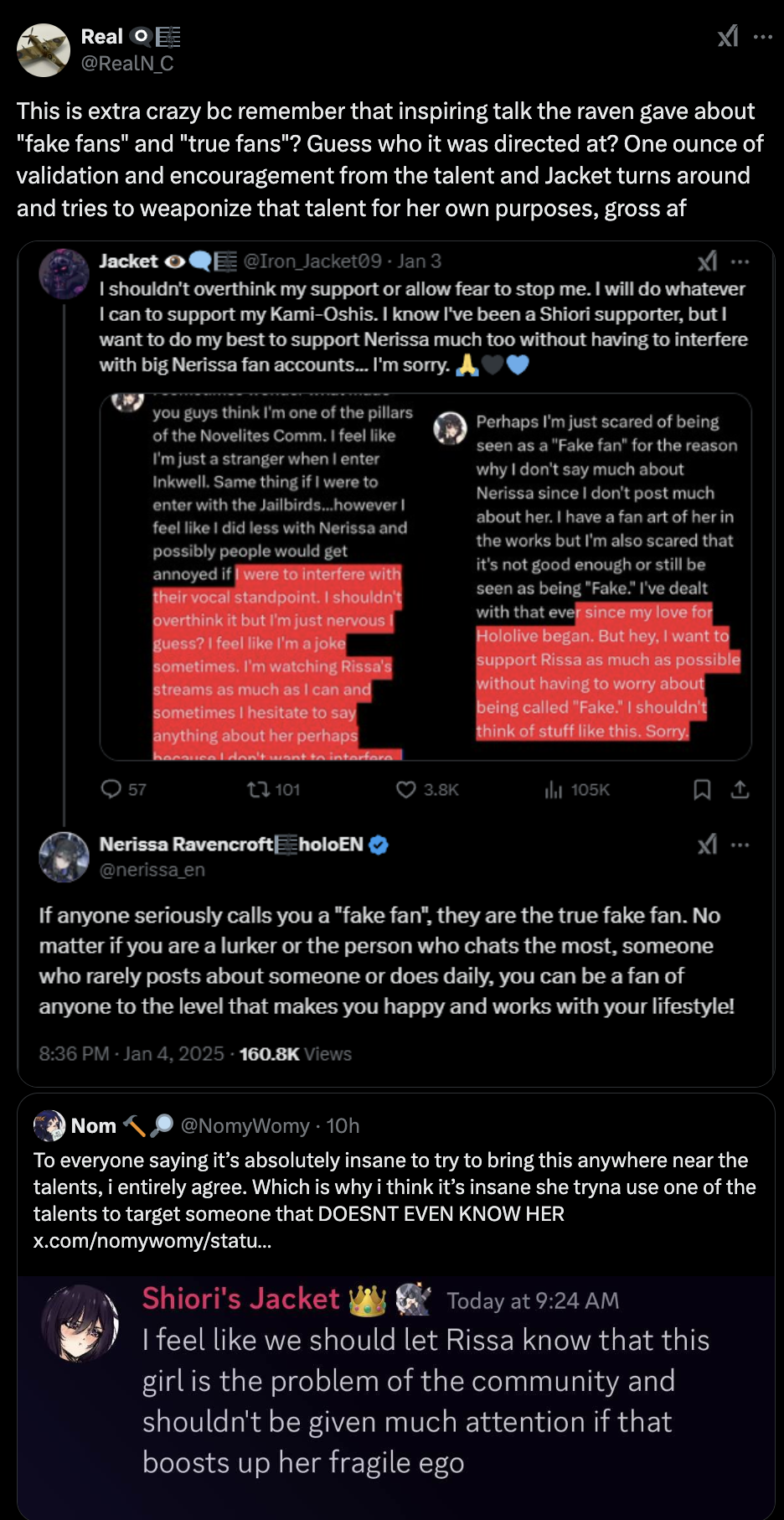Click the Grok icon on RealN_C's post
784x1520 pixels.
(727, 36)
